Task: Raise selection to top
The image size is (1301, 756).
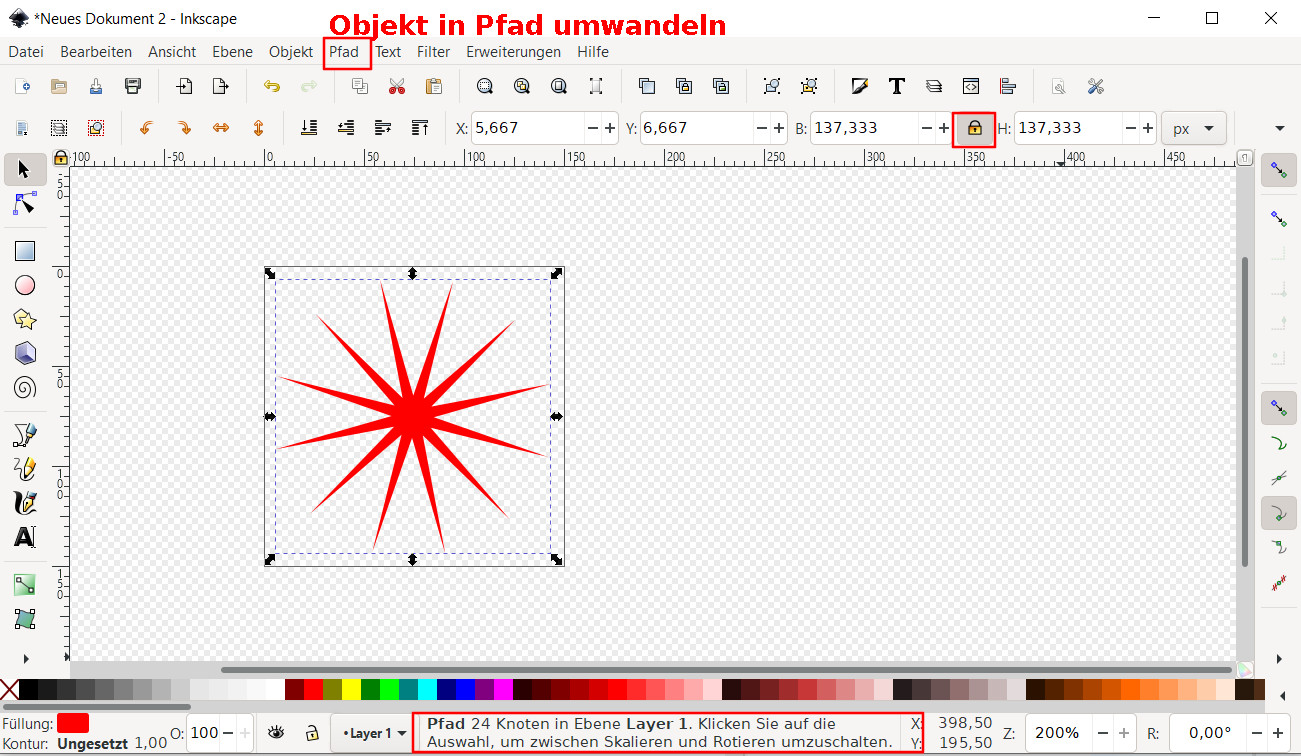Action: point(420,128)
